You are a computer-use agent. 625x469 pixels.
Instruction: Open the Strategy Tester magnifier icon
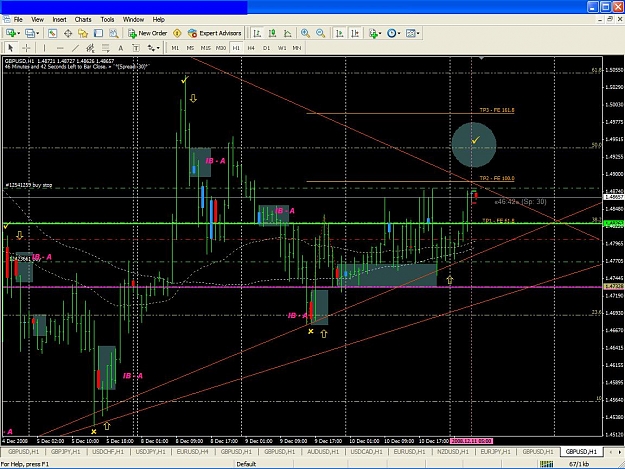114,33
